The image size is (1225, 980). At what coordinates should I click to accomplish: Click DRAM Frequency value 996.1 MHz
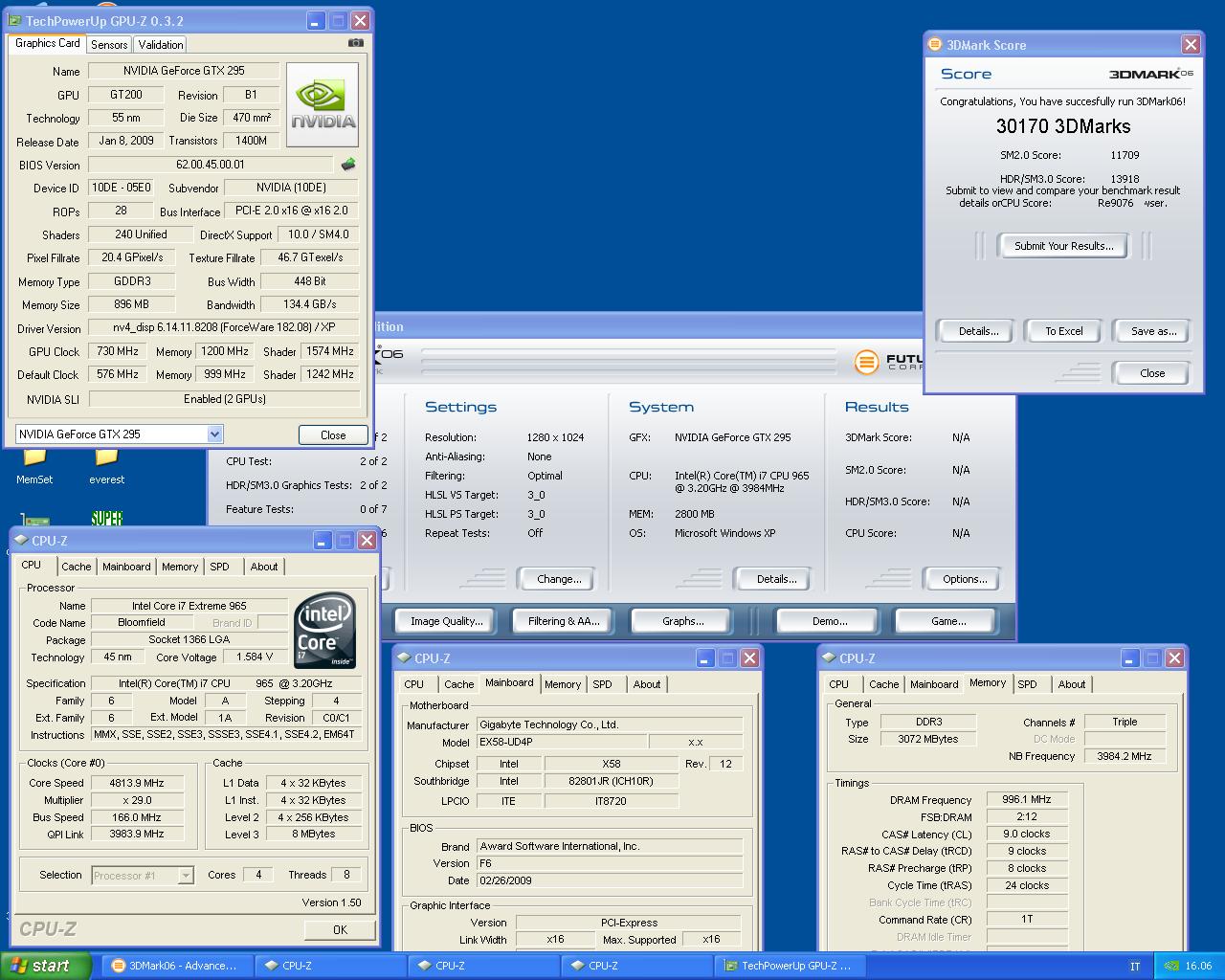[1027, 799]
